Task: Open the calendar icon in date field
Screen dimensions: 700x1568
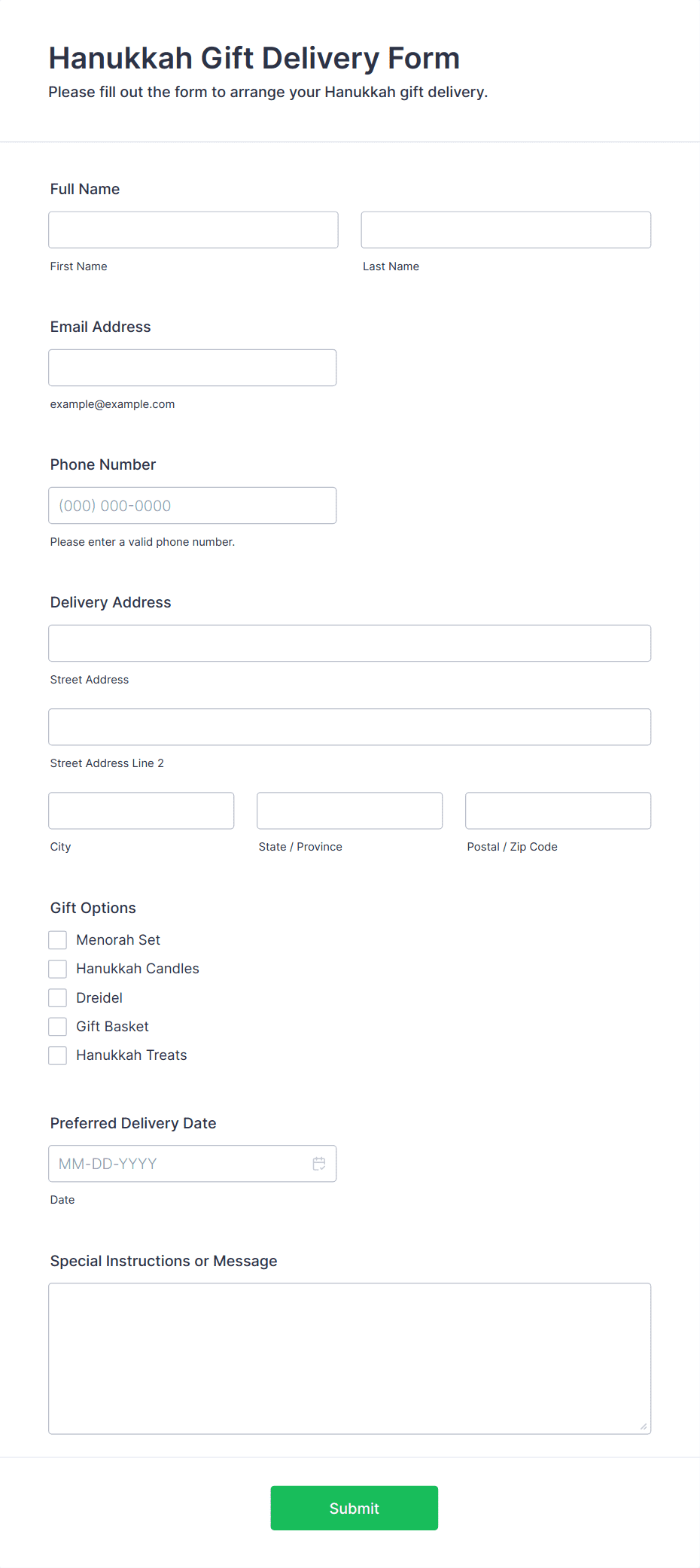Action: coord(319,1164)
